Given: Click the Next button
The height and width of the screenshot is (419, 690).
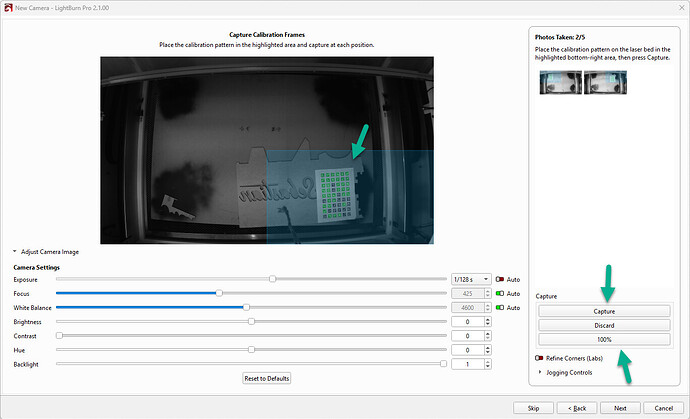Looking at the screenshot, I should pos(620,408).
